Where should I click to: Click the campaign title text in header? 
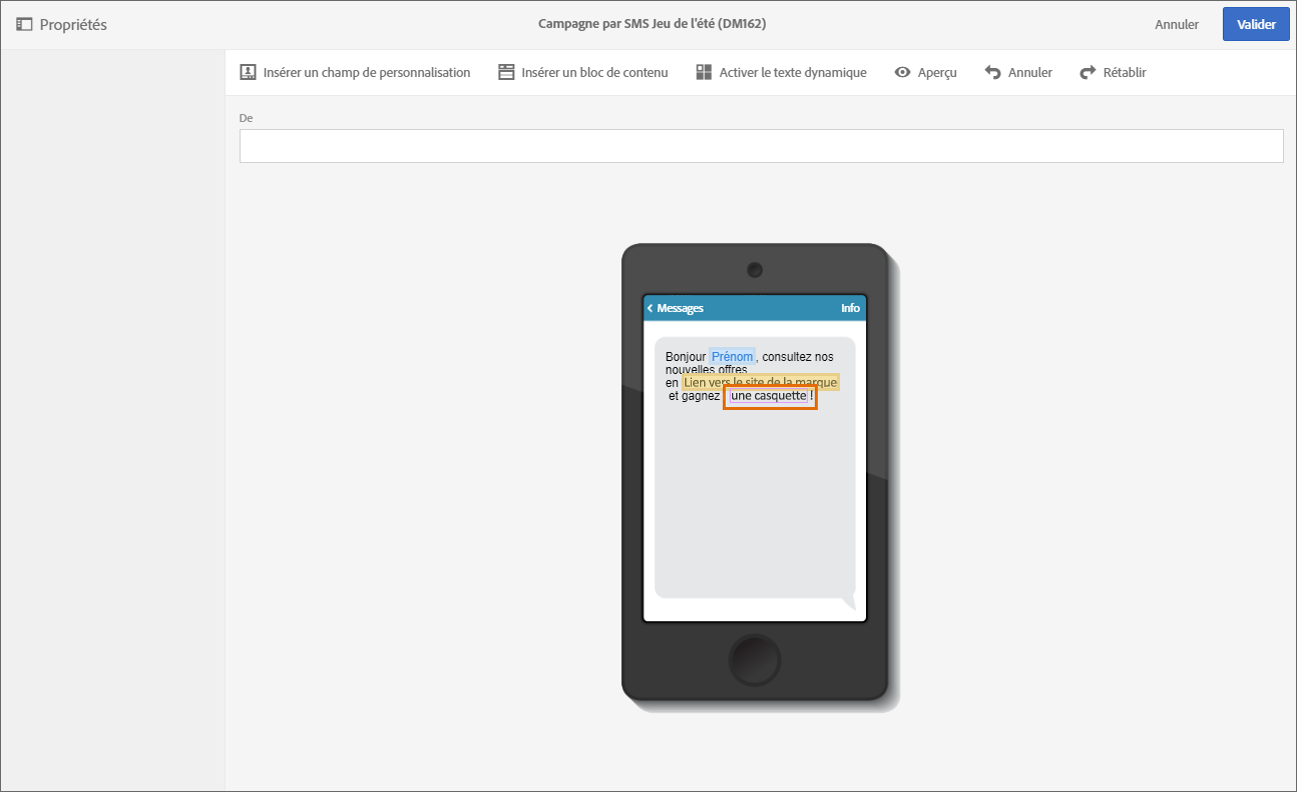click(652, 24)
